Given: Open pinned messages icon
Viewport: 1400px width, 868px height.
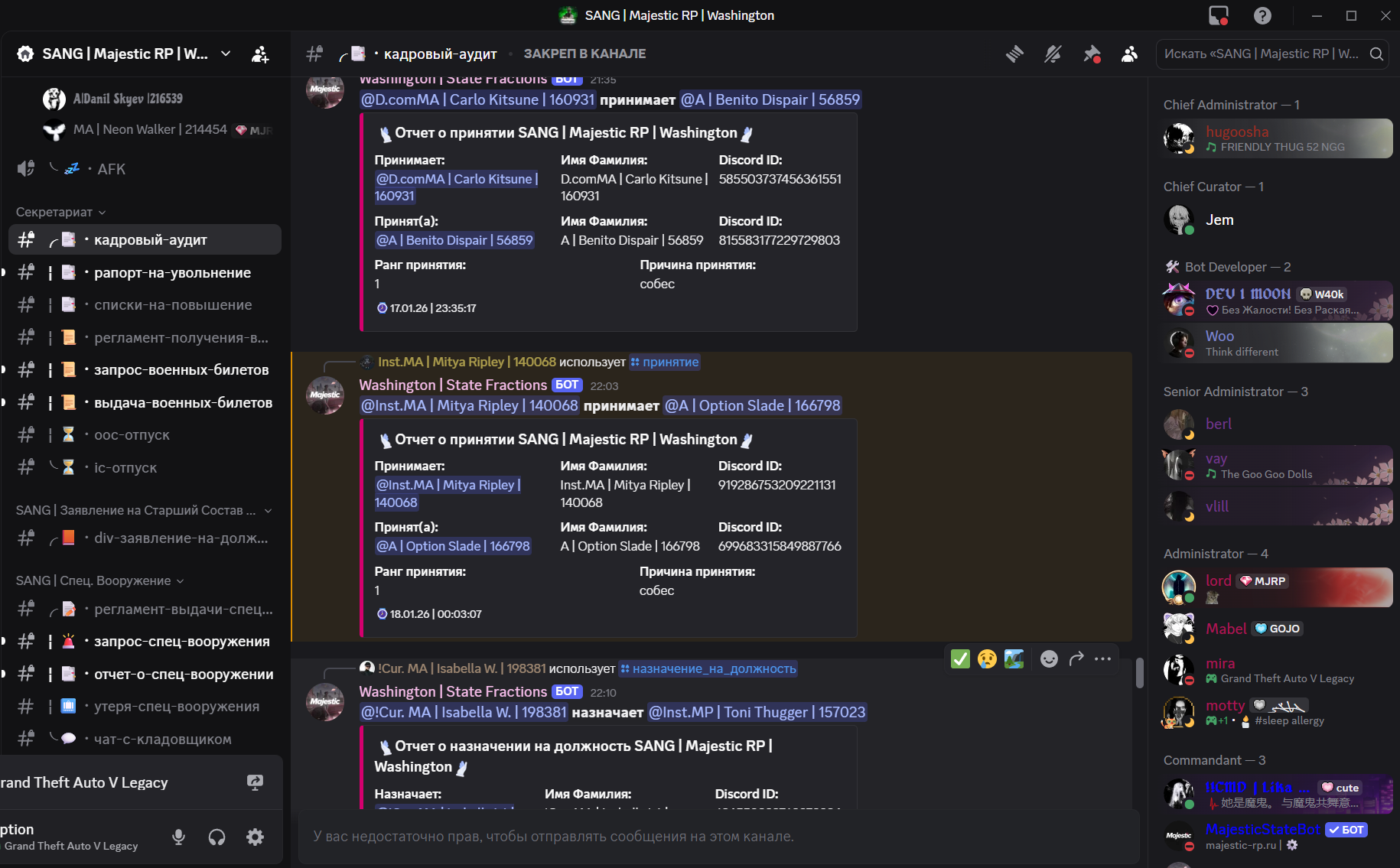Looking at the screenshot, I should tap(1092, 54).
